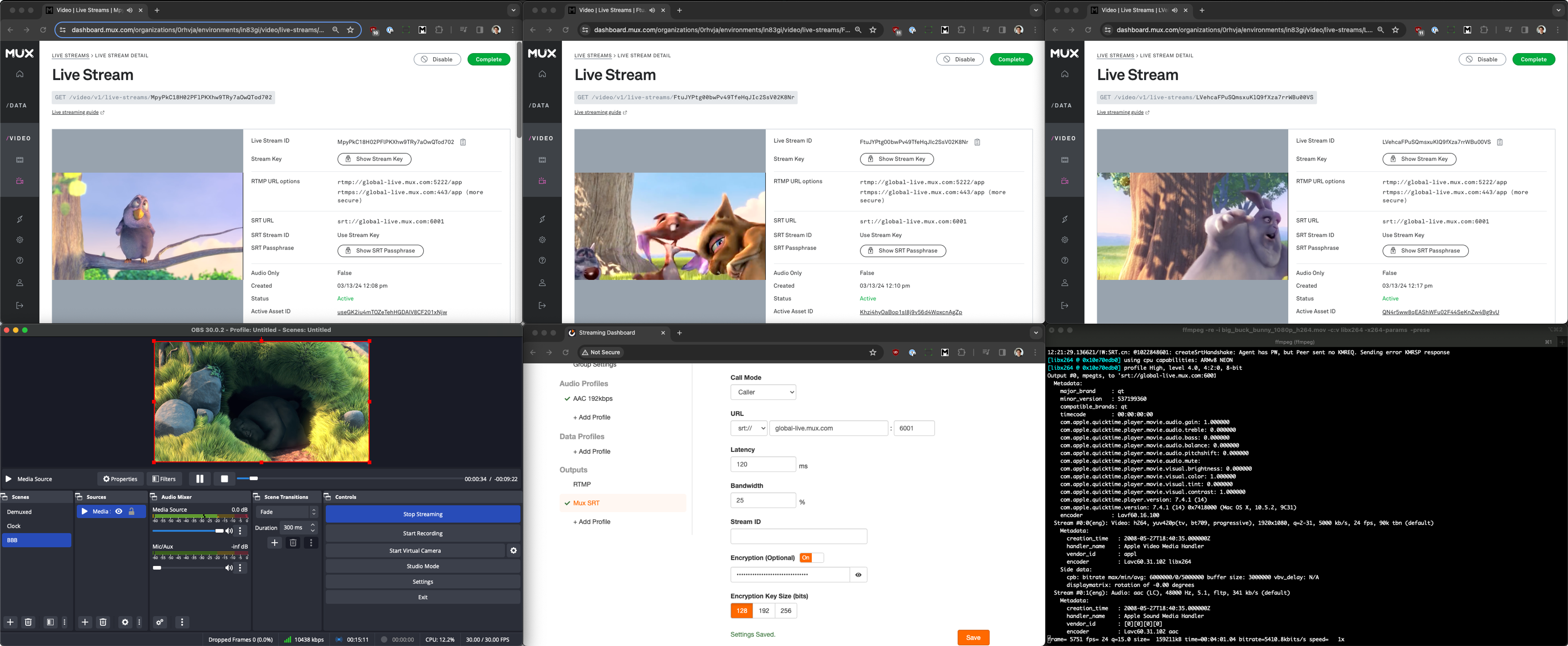Add a new source with plus icon
Viewport: 1568px width, 646px height.
tap(85, 621)
